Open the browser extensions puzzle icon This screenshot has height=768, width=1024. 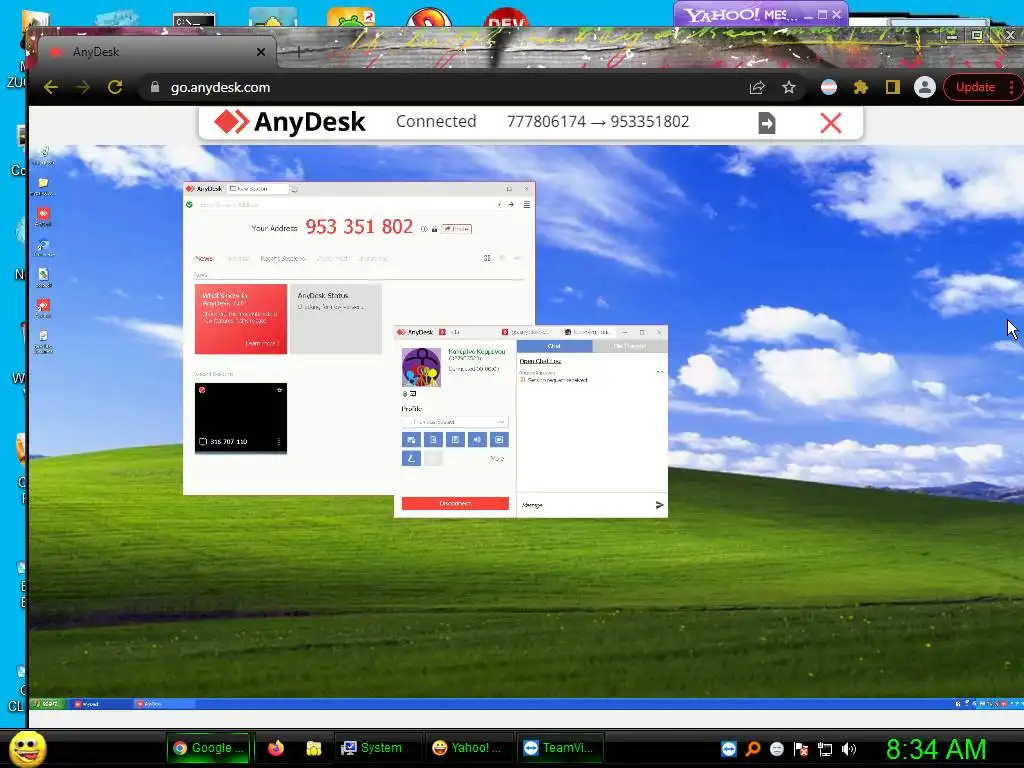[861, 88]
